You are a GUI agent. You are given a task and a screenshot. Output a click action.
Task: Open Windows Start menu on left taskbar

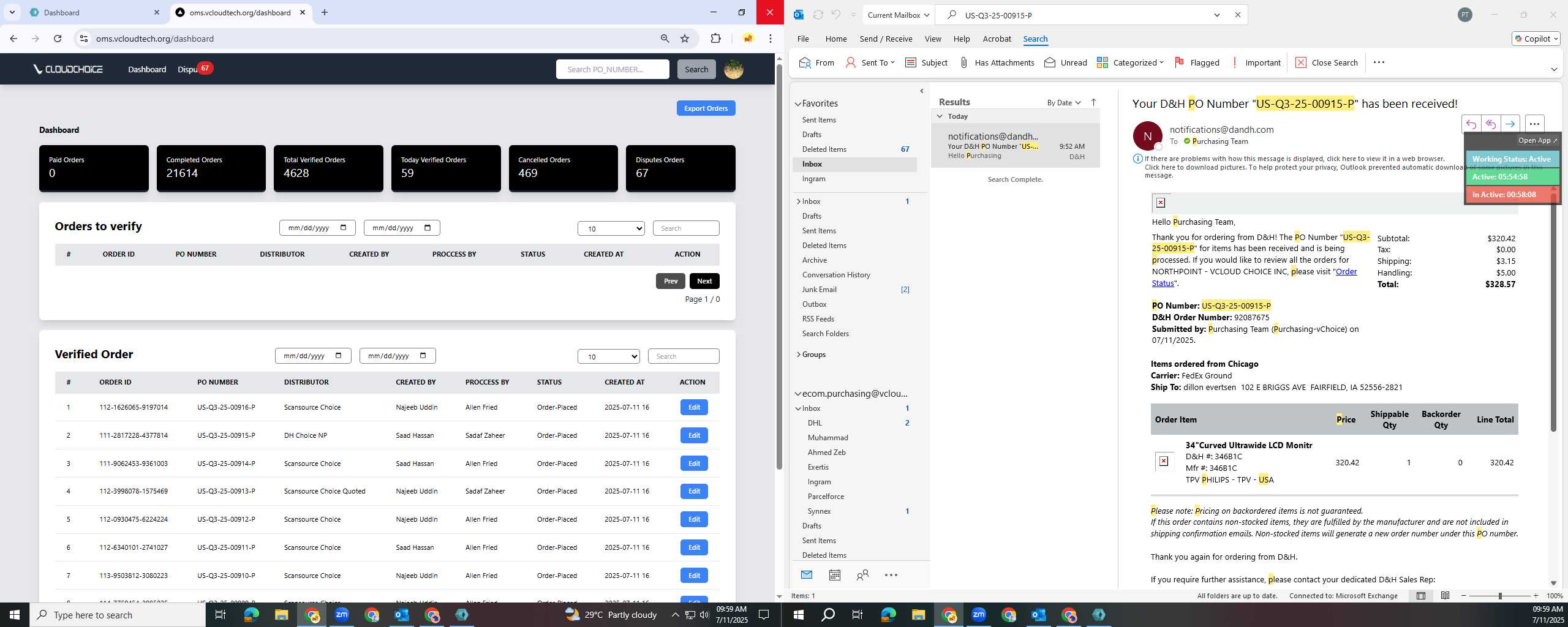pyautogui.click(x=15, y=615)
